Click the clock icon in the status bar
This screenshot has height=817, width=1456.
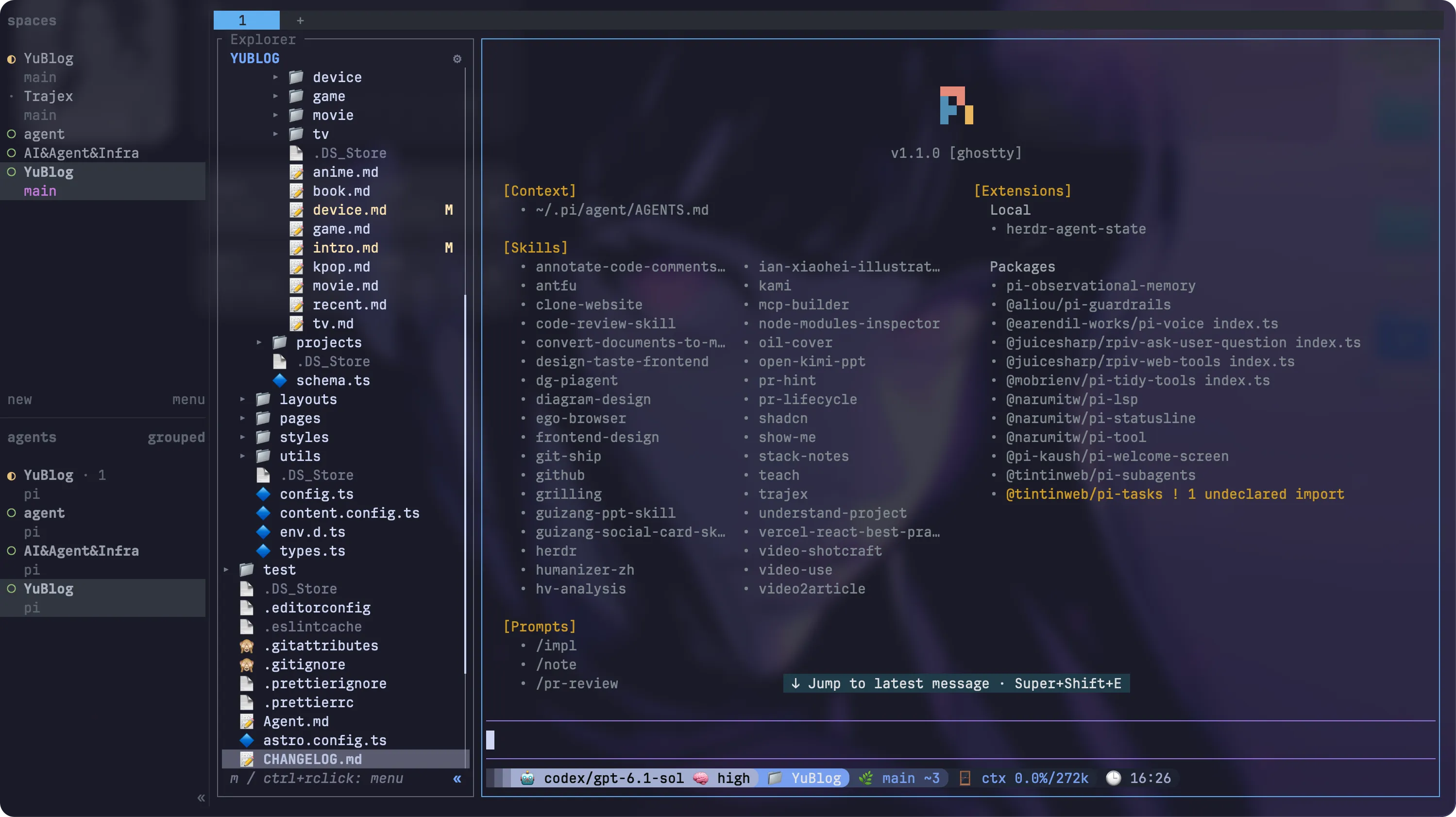coord(1113,778)
